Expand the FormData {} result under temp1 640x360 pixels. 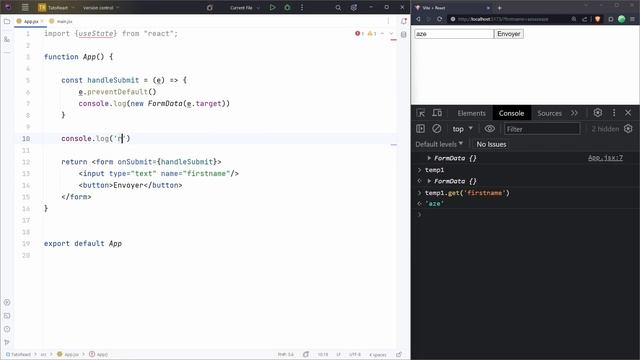tap(429, 181)
